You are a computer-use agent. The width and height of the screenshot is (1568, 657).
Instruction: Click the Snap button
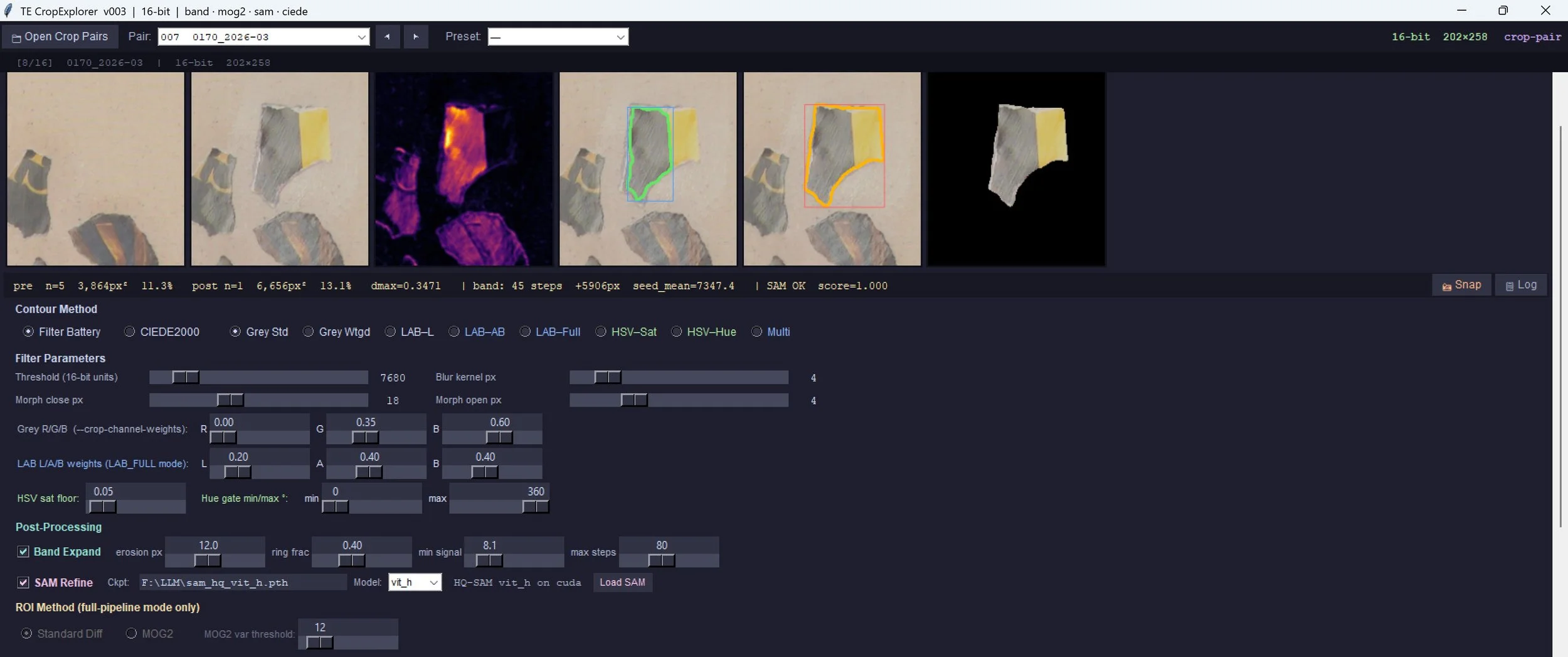tap(1461, 285)
